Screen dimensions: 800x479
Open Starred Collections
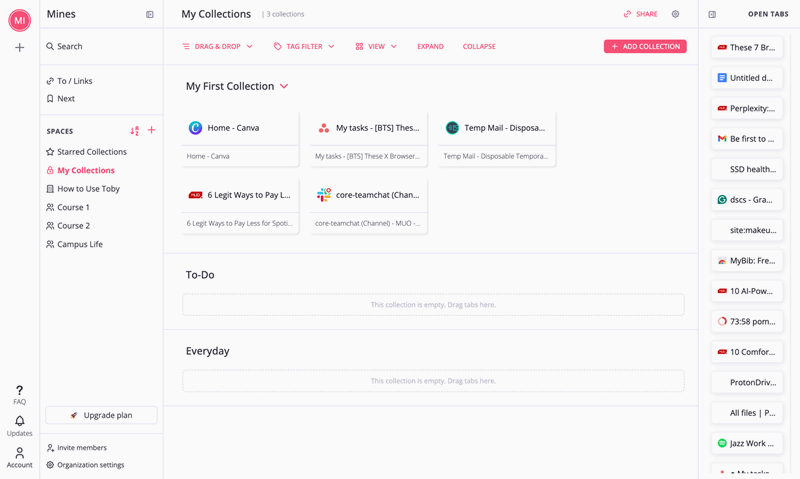tap(86, 152)
